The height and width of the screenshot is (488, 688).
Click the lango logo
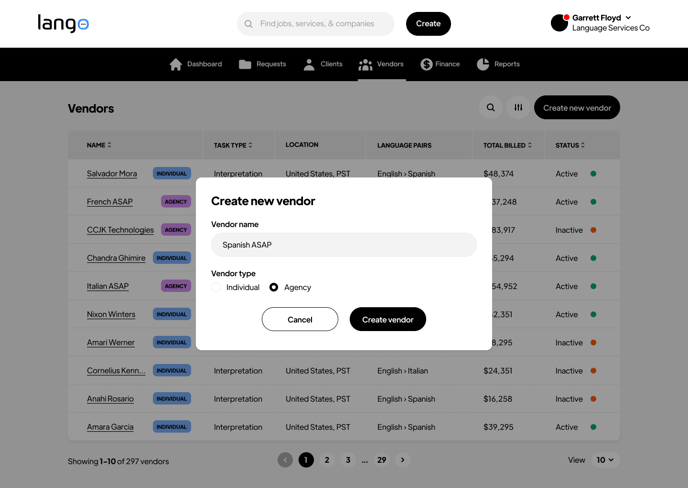tap(63, 23)
